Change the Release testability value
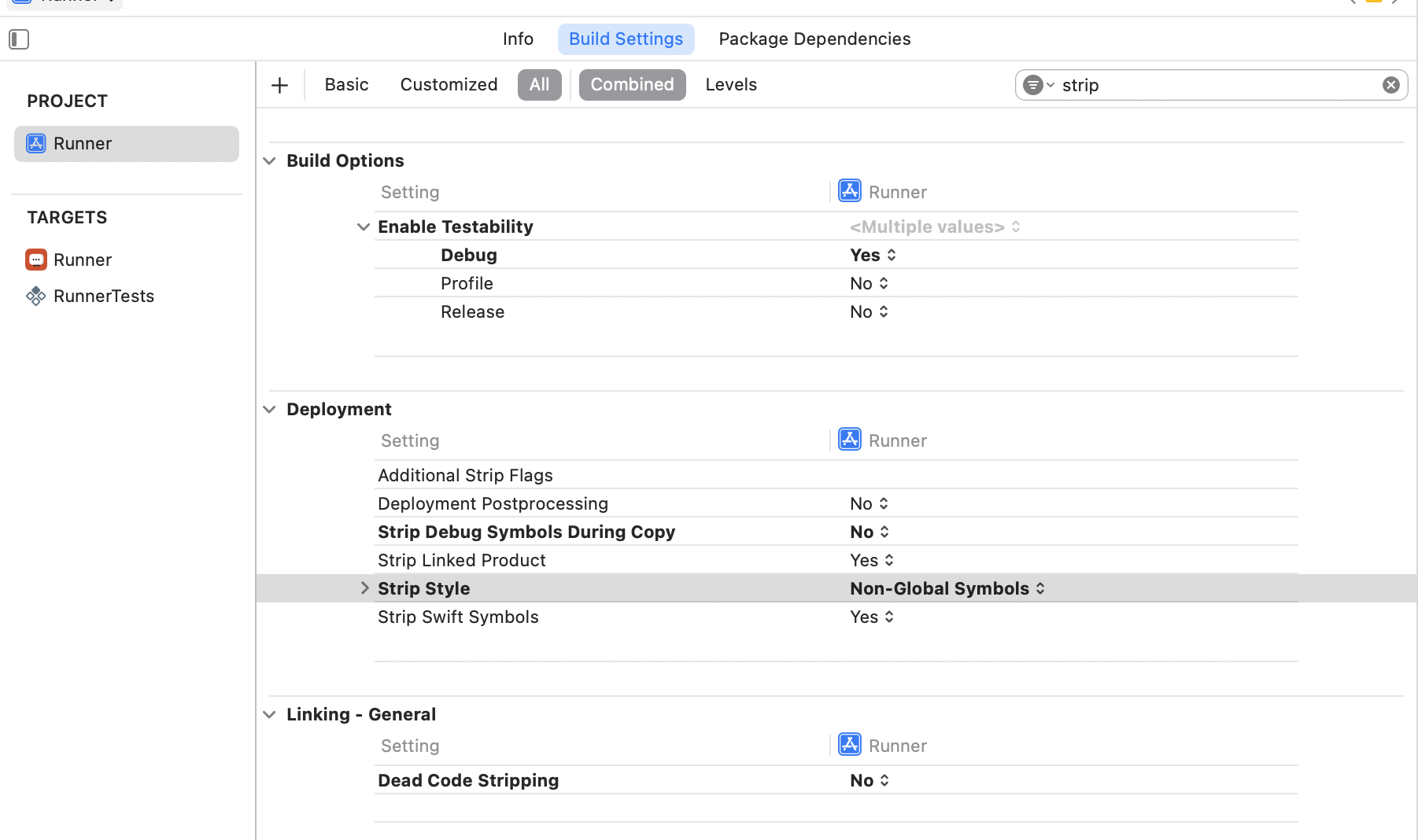 (x=869, y=311)
